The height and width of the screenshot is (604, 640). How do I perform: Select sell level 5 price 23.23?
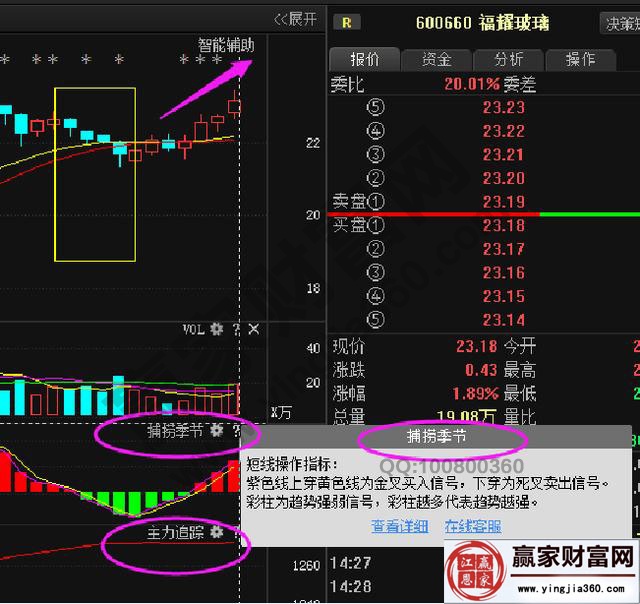click(503, 107)
